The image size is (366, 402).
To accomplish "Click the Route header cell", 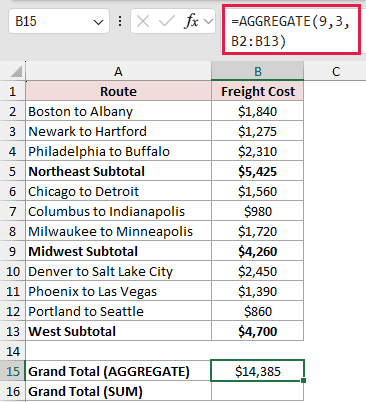I will pos(118,91).
